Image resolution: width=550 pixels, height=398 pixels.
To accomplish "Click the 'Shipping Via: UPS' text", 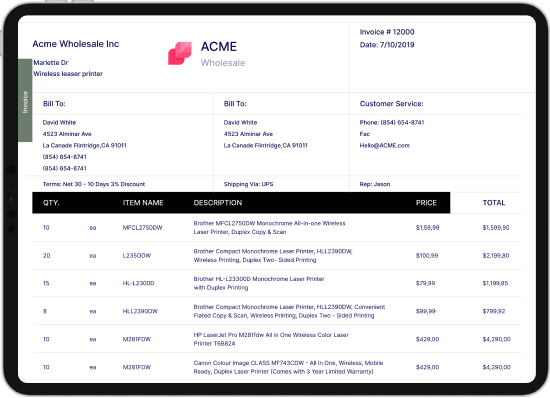I will [x=248, y=184].
